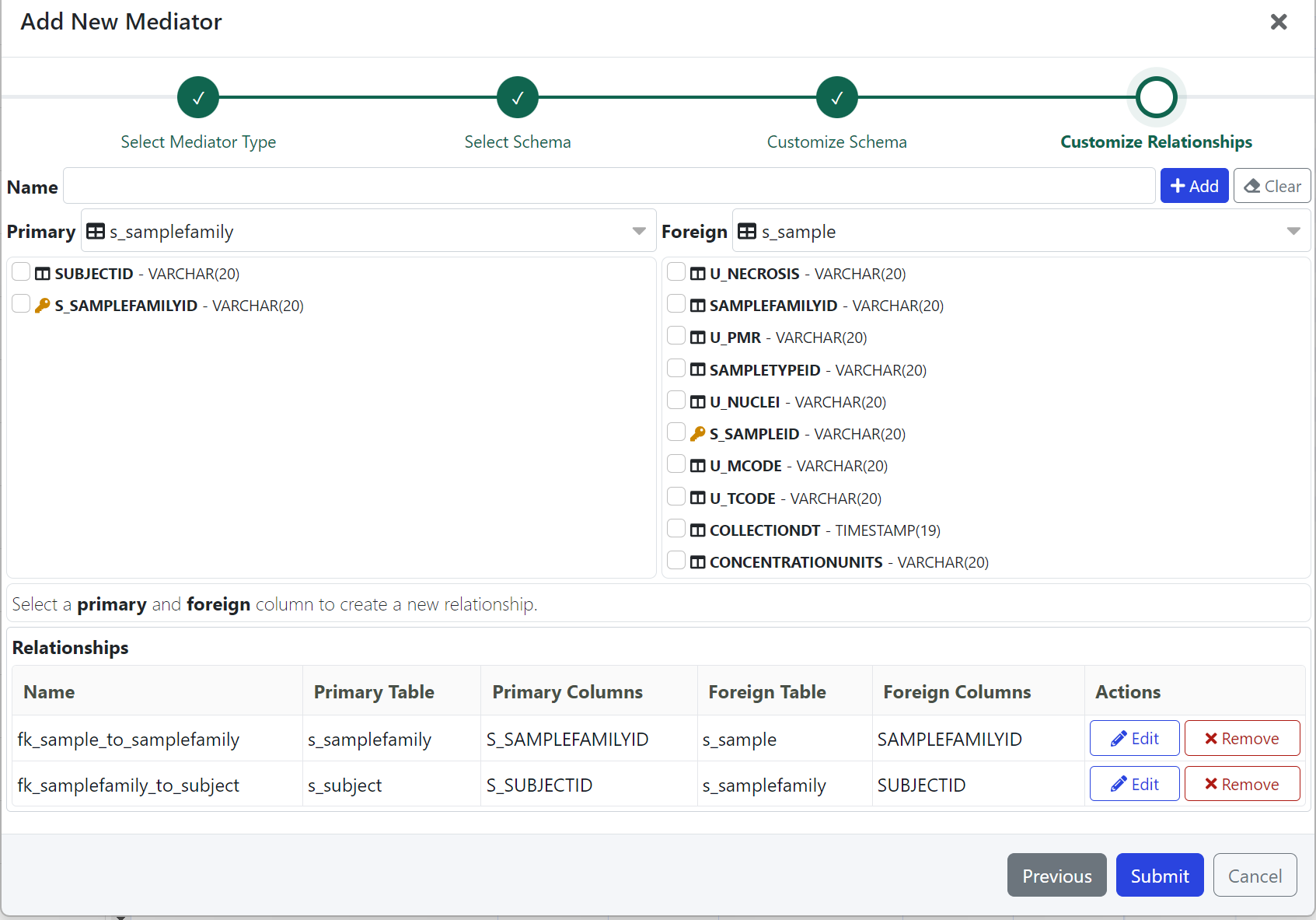This screenshot has height=920, width=1316.
Task: Close the Add New Mediator dialog
Action: (1279, 22)
